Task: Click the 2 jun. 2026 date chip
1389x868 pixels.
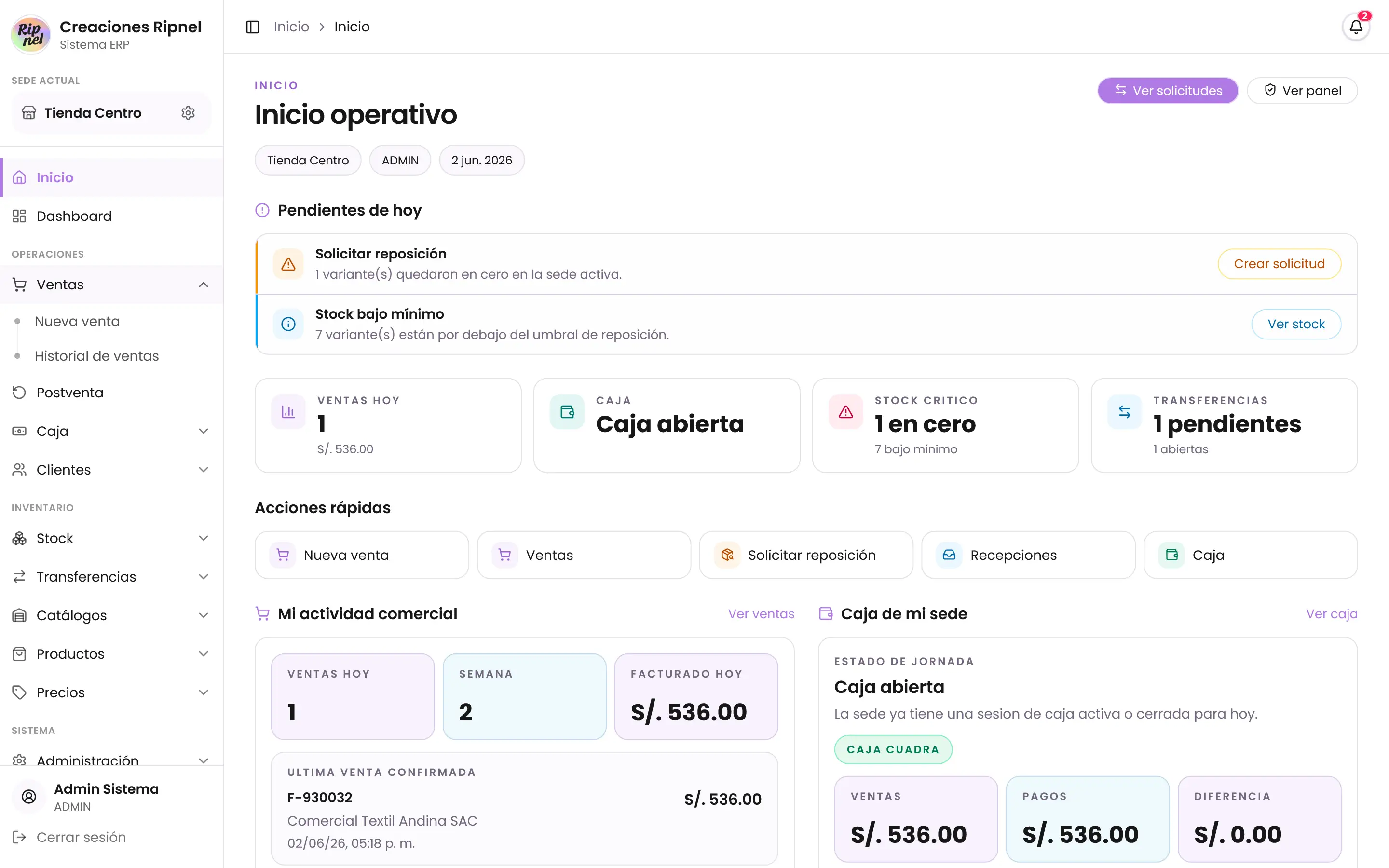Action: (481, 160)
